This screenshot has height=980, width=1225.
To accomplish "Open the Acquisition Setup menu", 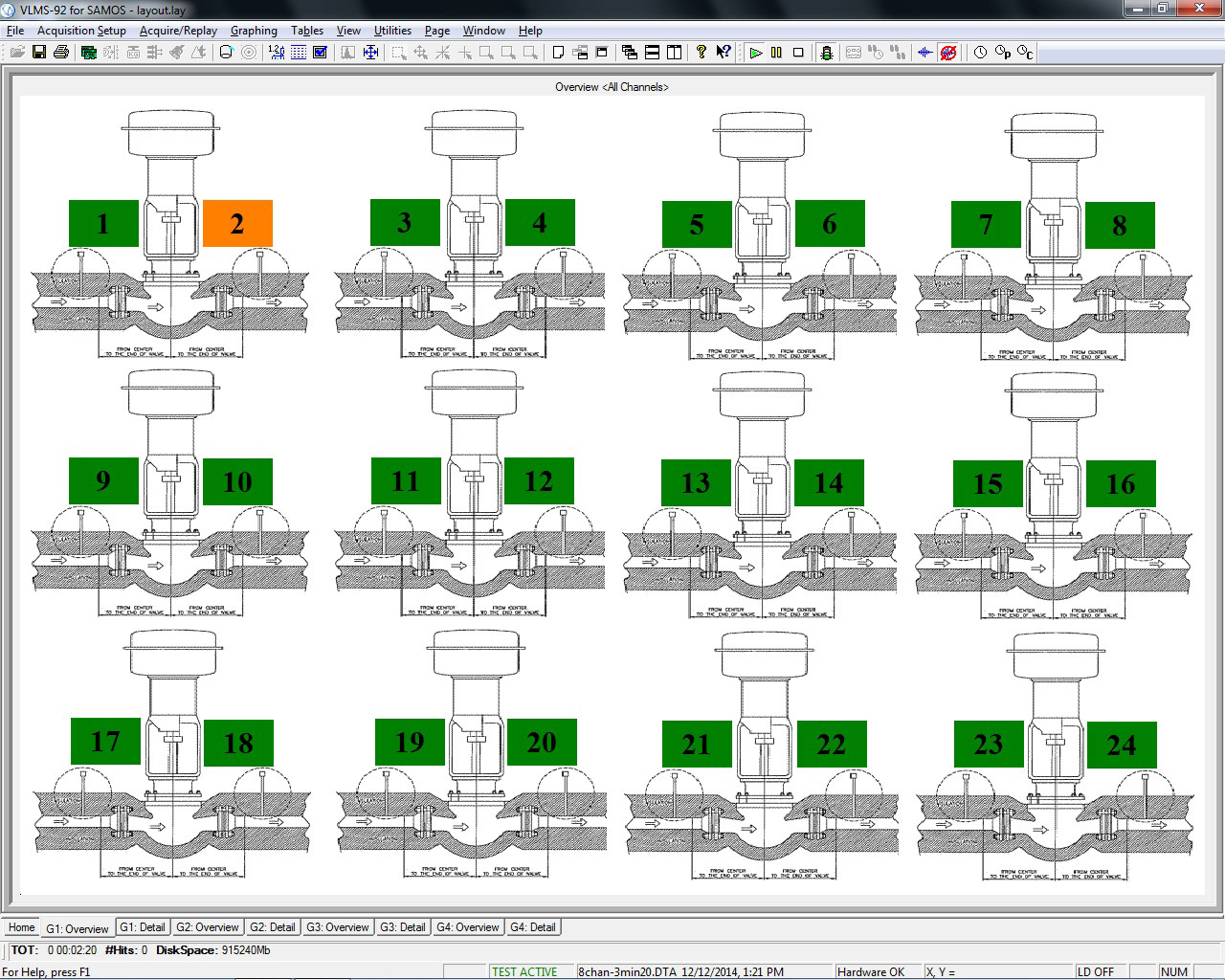I will [x=81, y=31].
